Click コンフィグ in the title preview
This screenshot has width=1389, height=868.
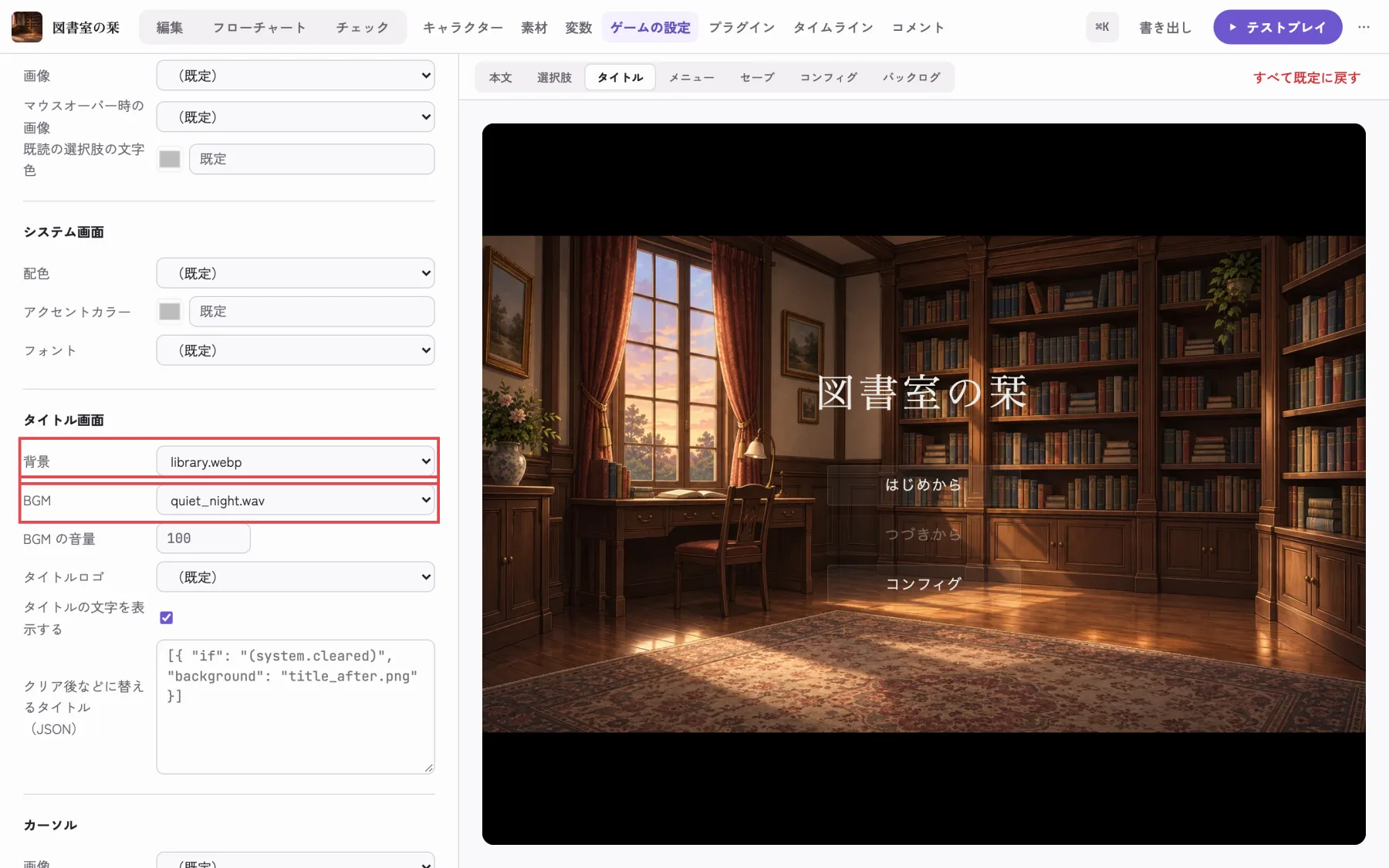point(924,584)
